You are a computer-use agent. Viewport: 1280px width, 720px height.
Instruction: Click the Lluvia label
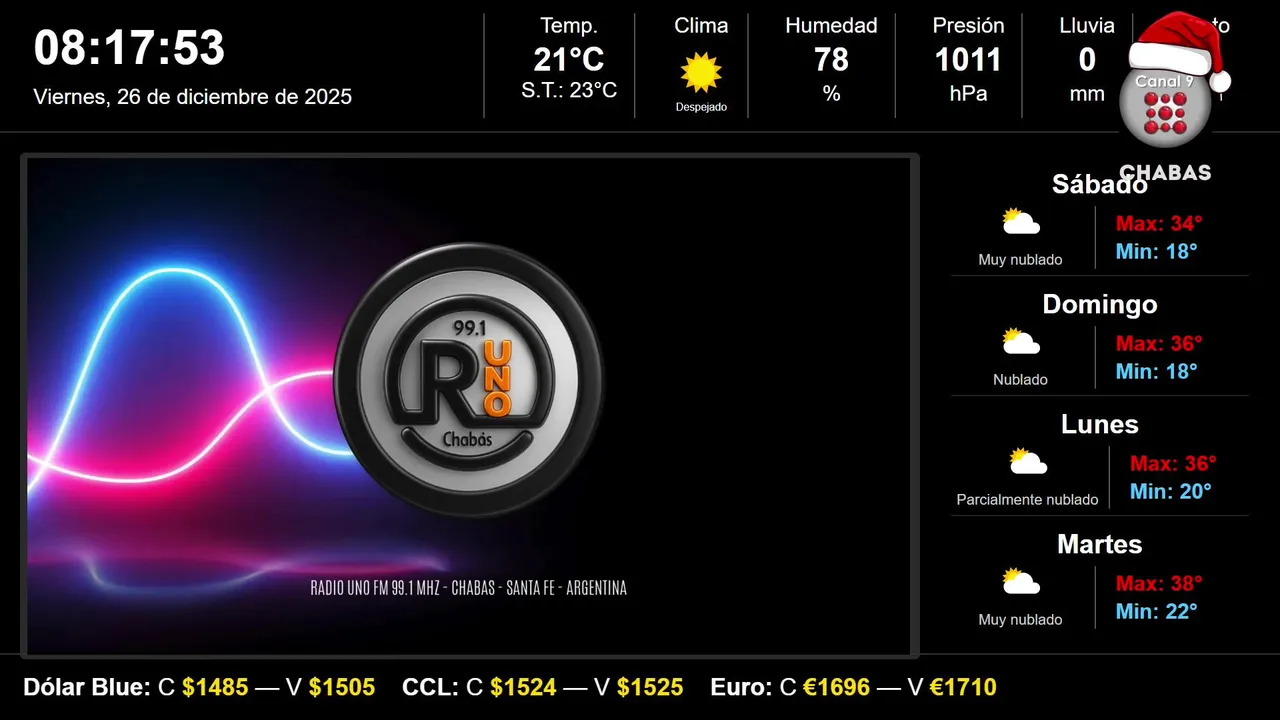pos(1087,26)
